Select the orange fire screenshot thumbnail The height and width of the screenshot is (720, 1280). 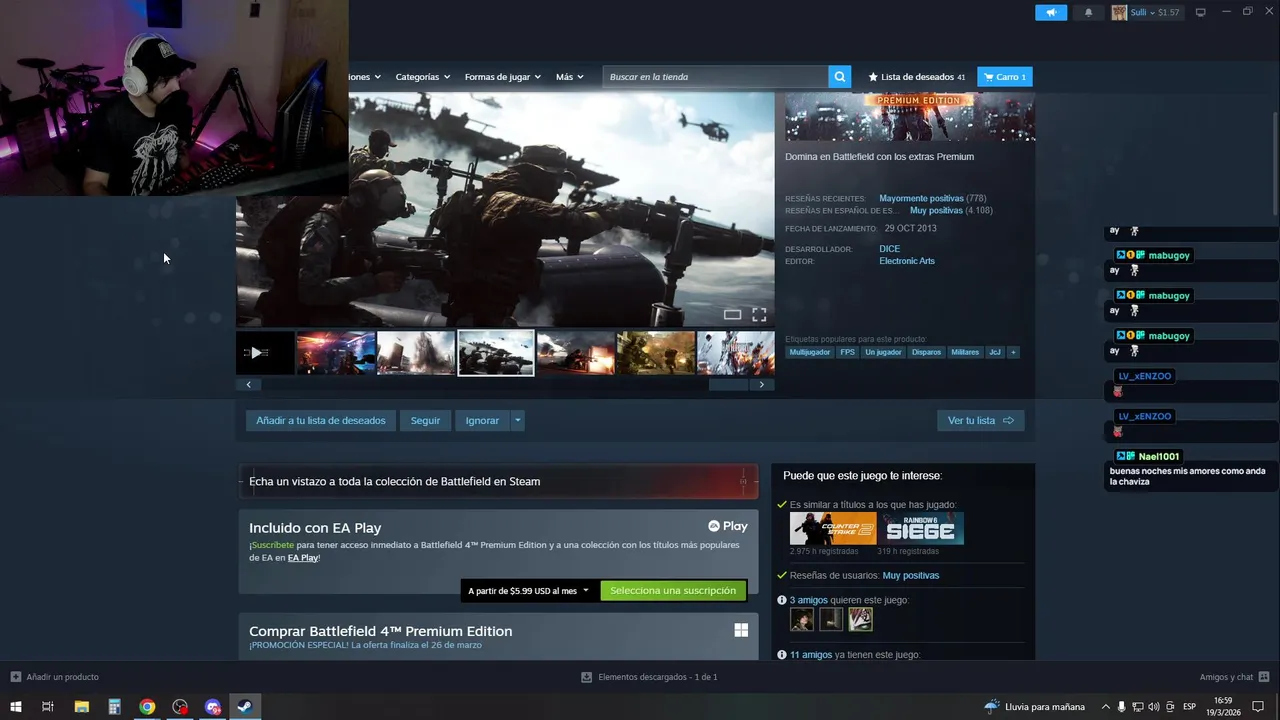576,353
